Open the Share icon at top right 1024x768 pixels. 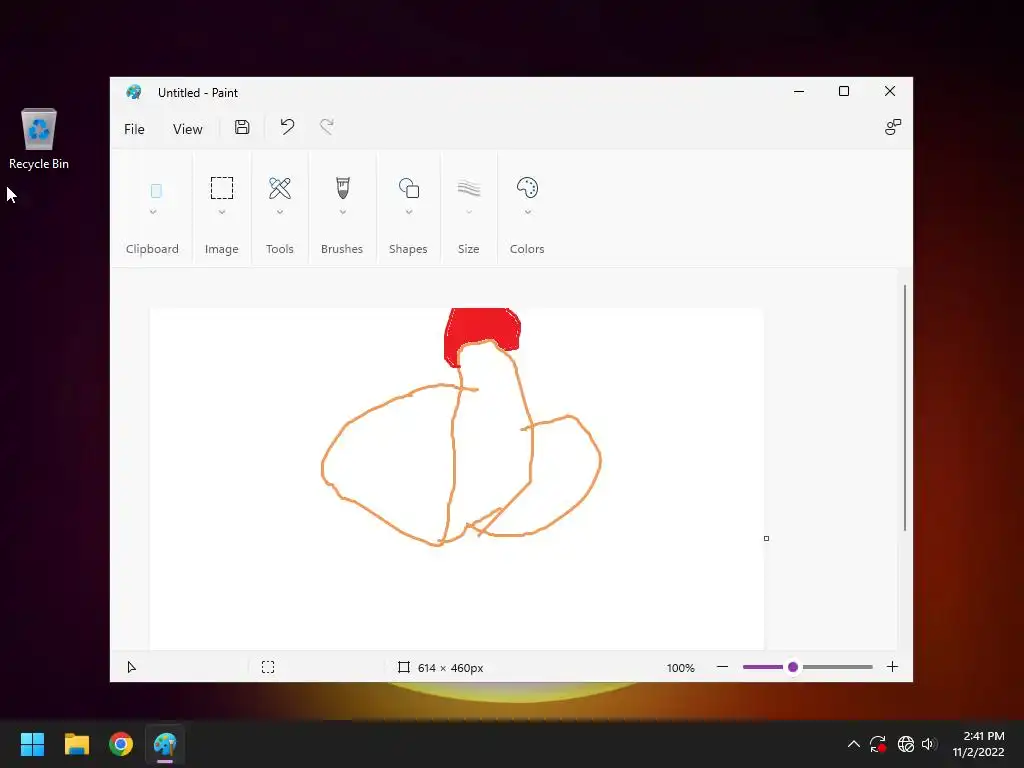click(893, 127)
